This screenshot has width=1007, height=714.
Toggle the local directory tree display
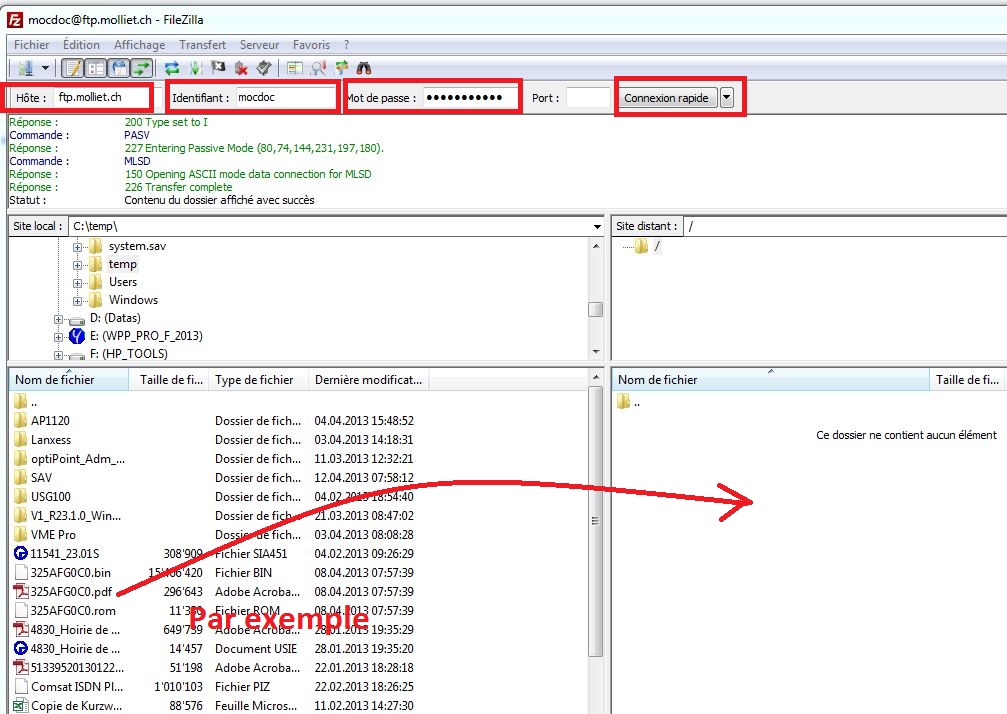click(96, 68)
